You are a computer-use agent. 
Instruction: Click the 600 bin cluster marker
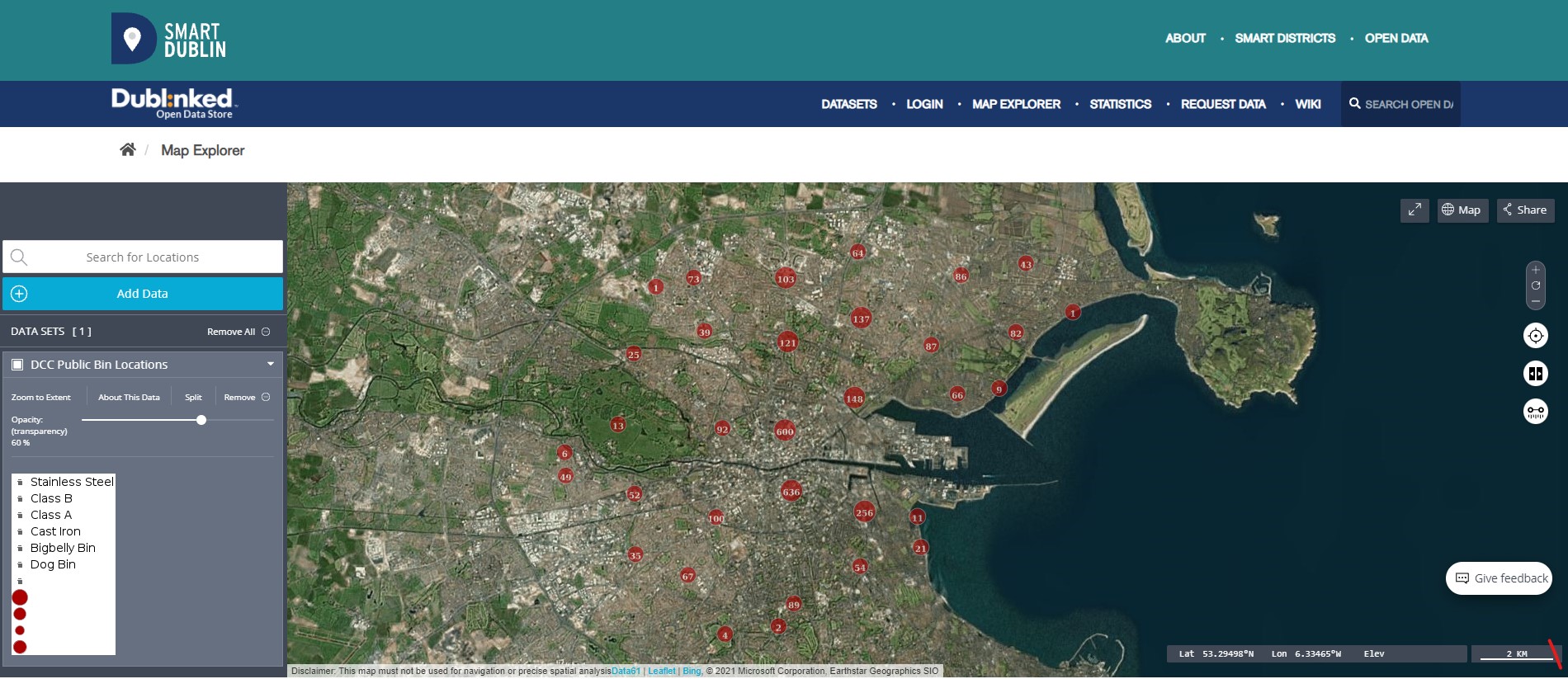click(784, 431)
